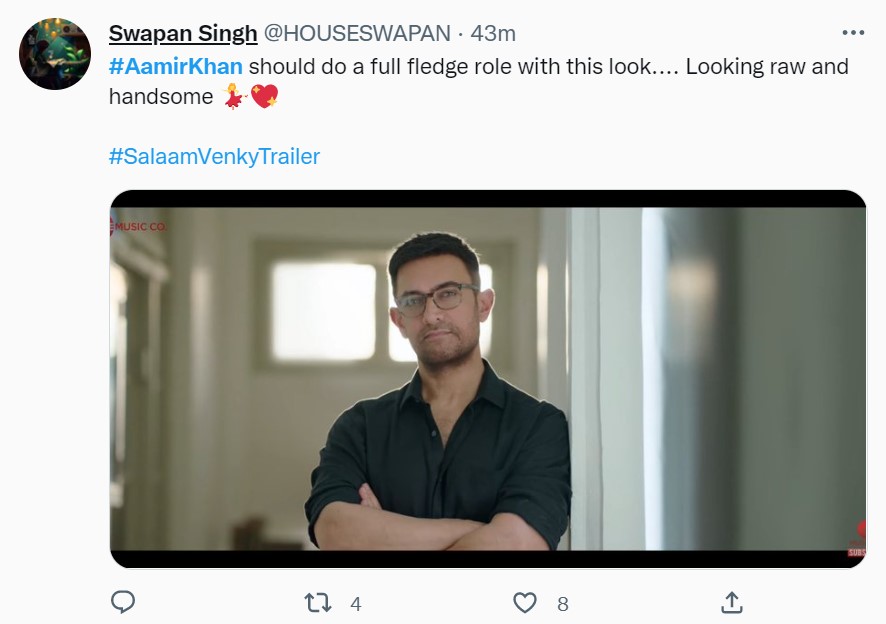Click the Swapan Singh display name link
Viewport: 886px width, 624px height.
coord(183,33)
